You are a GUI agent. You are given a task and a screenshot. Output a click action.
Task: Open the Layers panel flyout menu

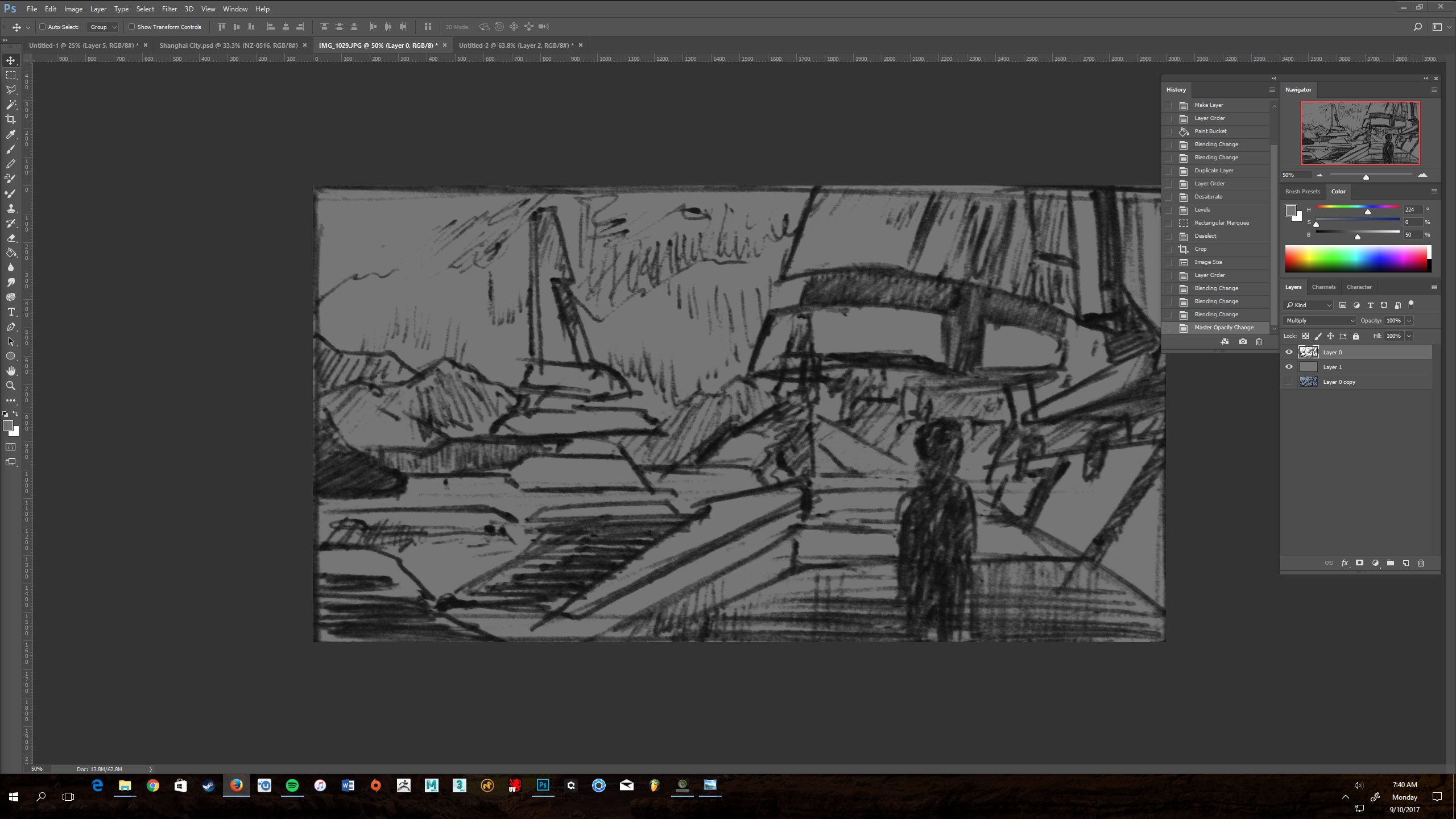click(1434, 287)
